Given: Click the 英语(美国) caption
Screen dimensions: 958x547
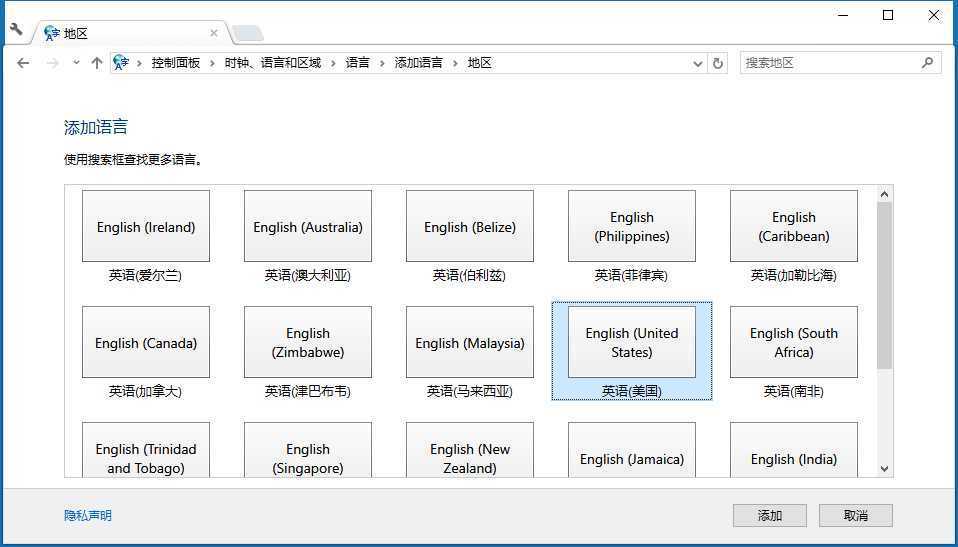Looking at the screenshot, I should coord(632,391).
